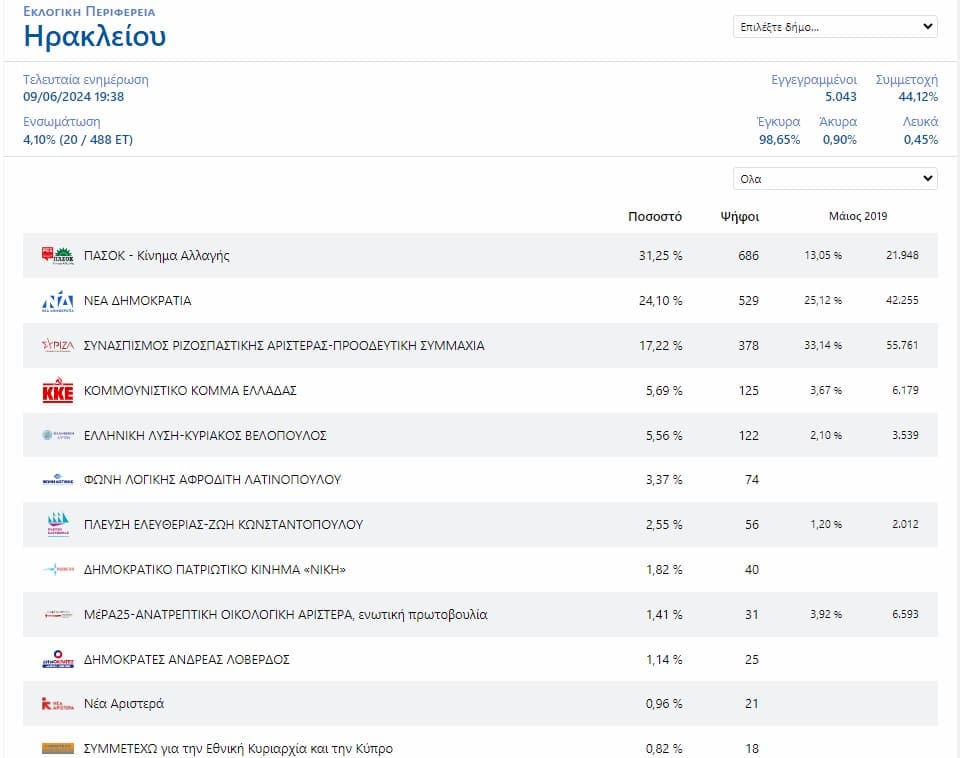This screenshot has height=758, width=960.
Task: Select ΣΥΜΜΕΤΕΧΩ για την Εθνική Κυριαρχία name
Action: [x=239, y=749]
